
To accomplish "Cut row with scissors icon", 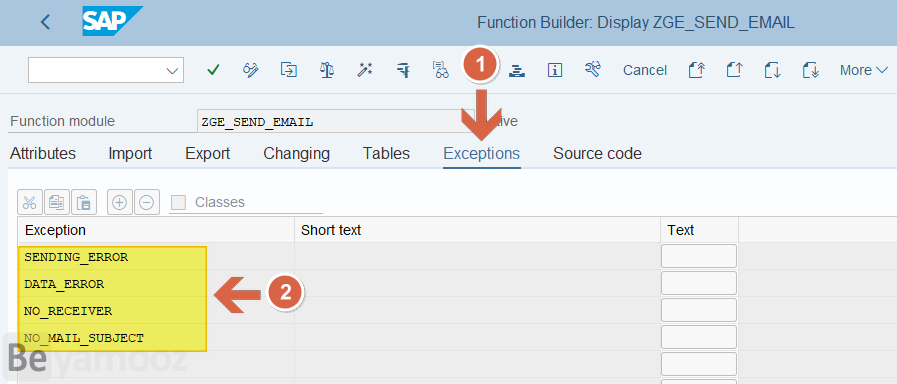I will (30, 202).
